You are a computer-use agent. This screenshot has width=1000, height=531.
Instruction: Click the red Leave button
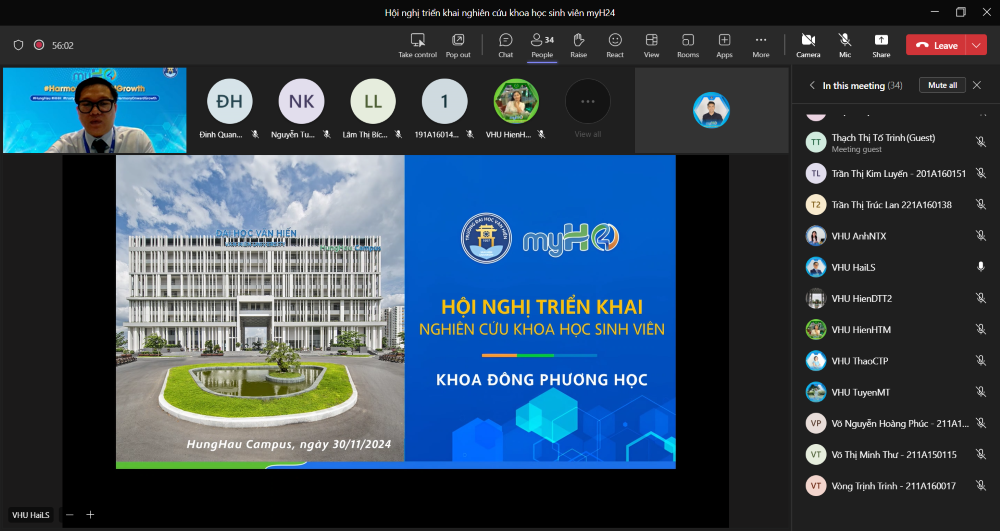click(x=936, y=45)
